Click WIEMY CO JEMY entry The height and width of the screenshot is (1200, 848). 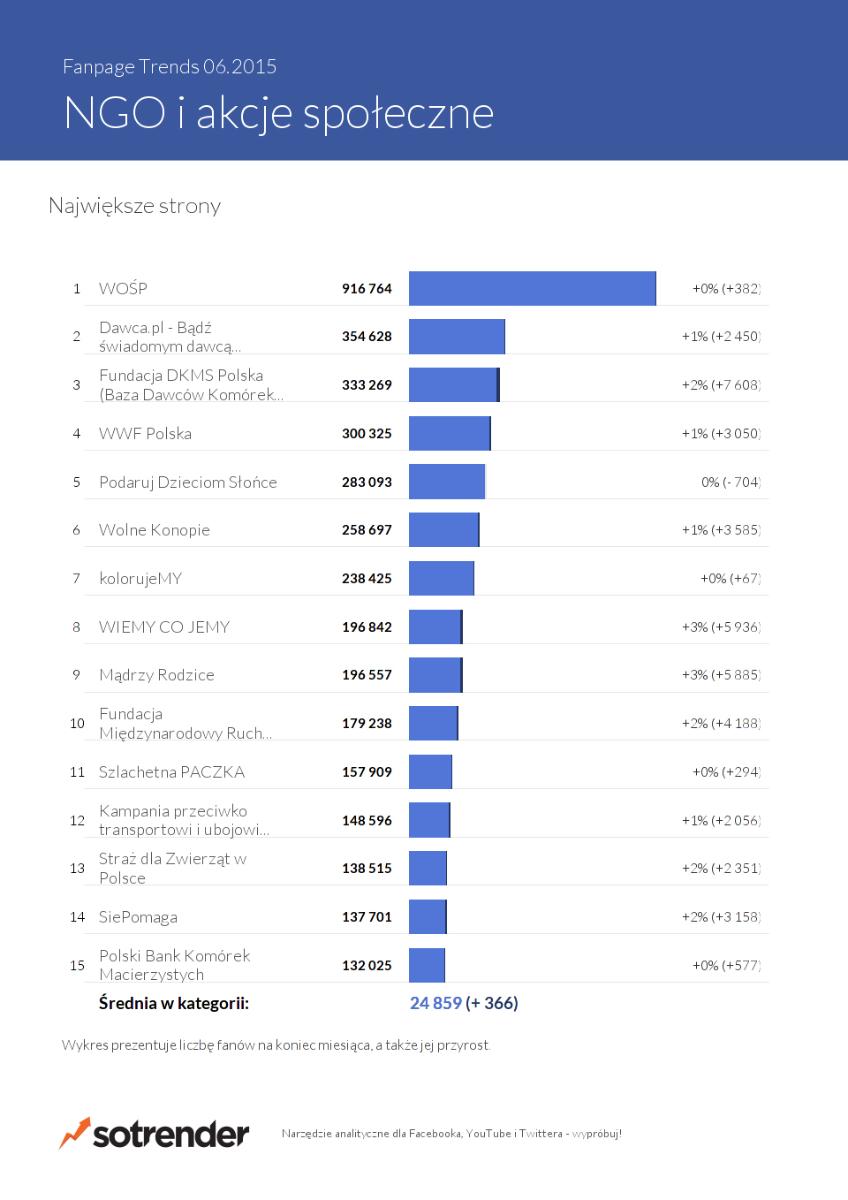[x=164, y=627]
